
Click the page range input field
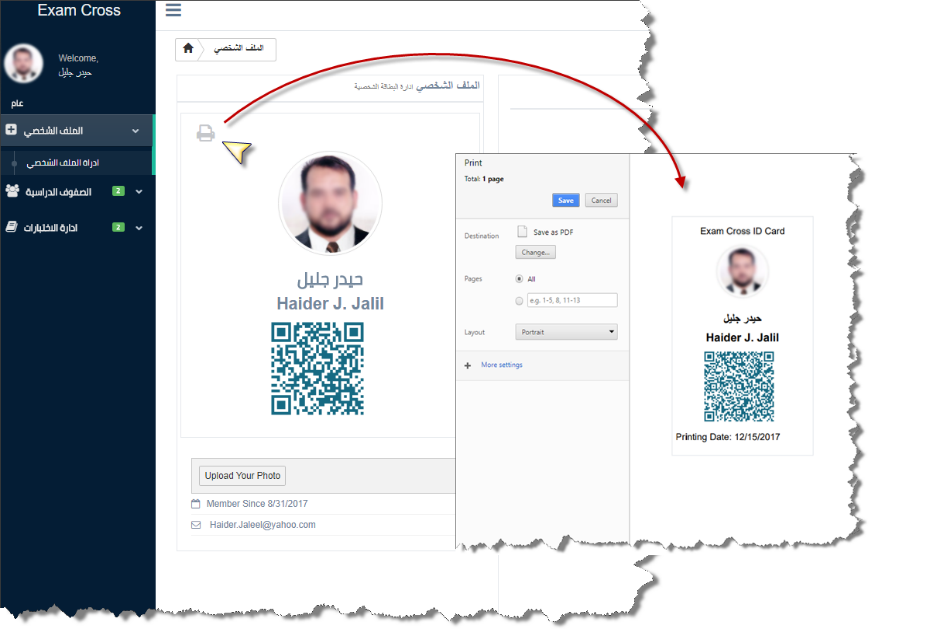tap(572, 301)
